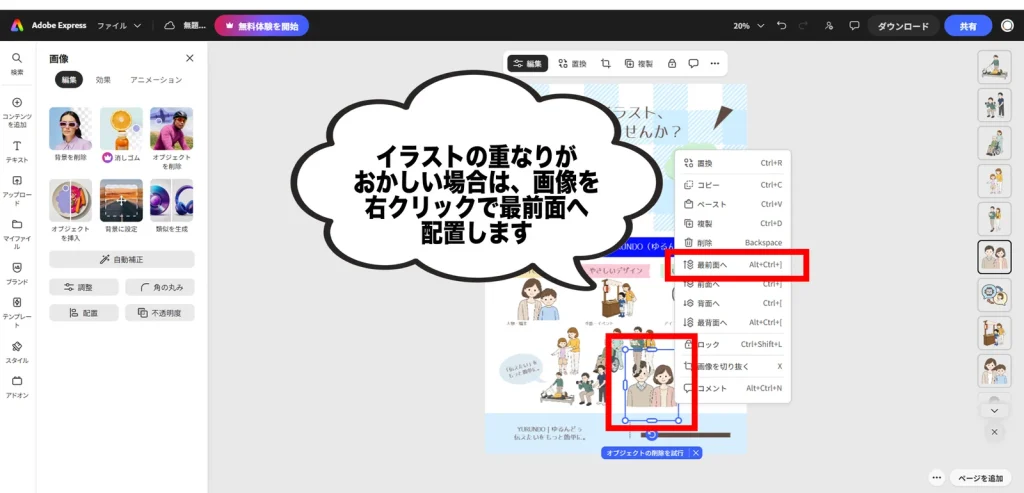Click the comment icon in floating toolbar
This screenshot has height=493, width=1024.
coord(694,63)
